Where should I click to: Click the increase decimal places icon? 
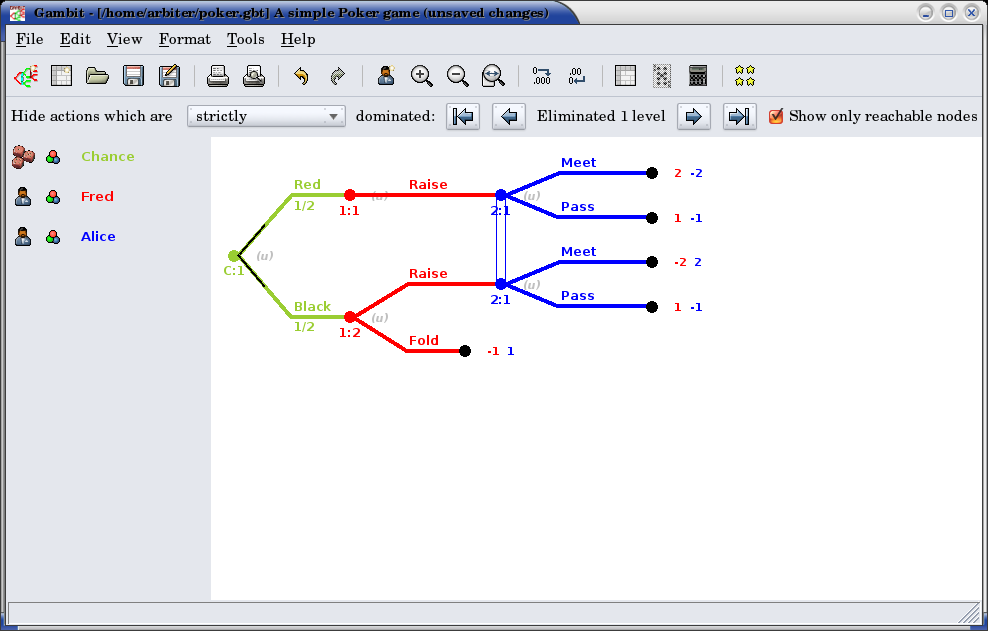pyautogui.click(x=542, y=76)
